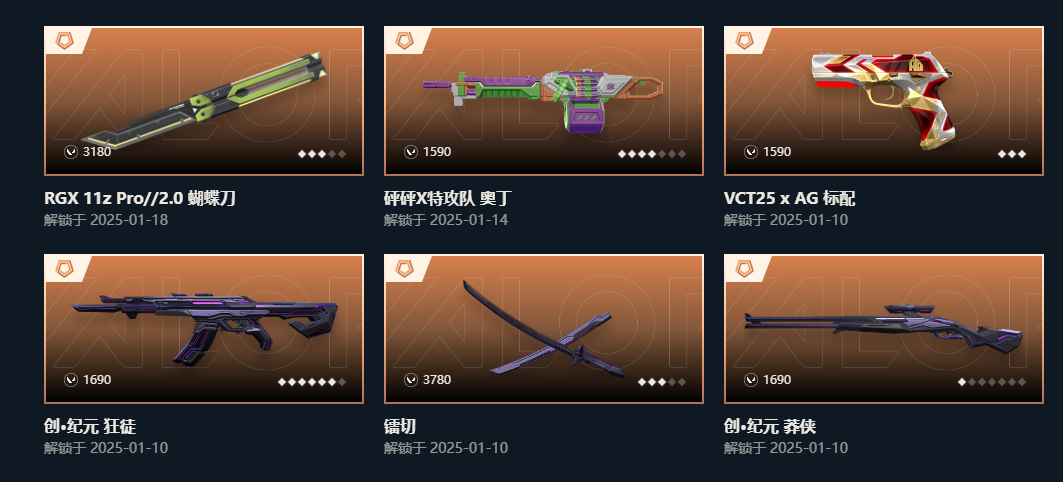The height and width of the screenshot is (482, 1063).
Task: Open the RGX 11z Pro butterfly knife thumbnail
Action: [204, 101]
